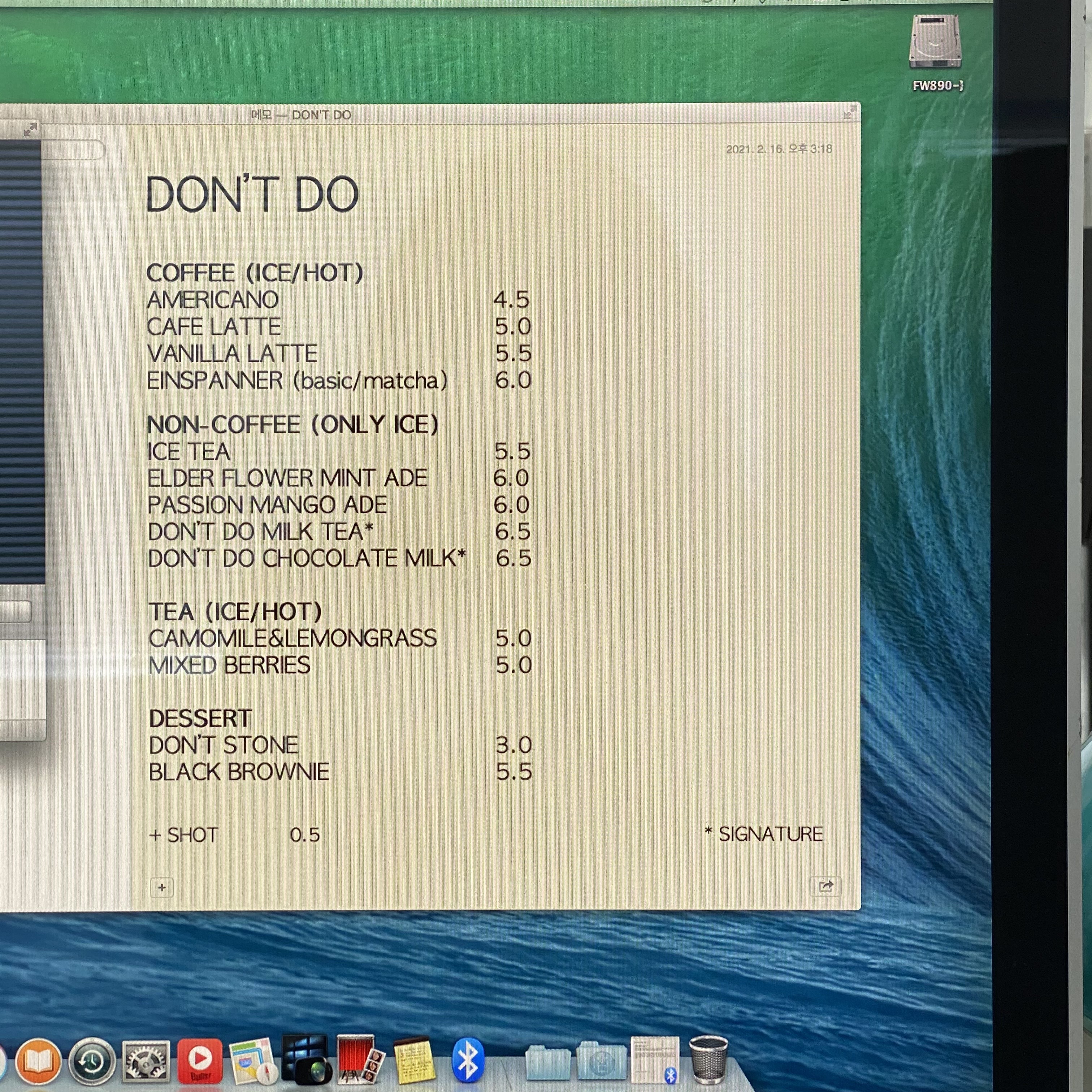
Task: Click the CAFE LATTE line
Action: coord(214,327)
